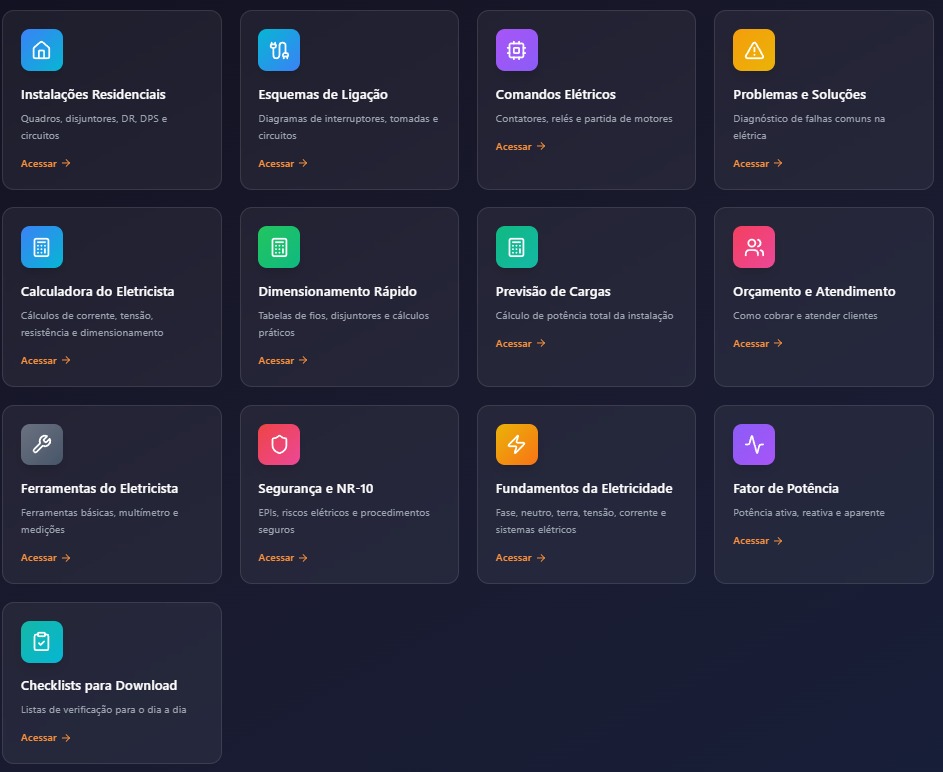Select the purple chip icon for Comandos Elétricos
This screenshot has height=772, width=943.
coord(516,50)
